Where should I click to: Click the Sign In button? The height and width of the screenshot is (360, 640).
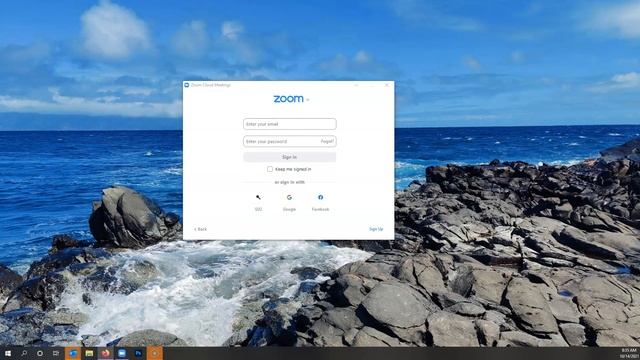coord(290,157)
